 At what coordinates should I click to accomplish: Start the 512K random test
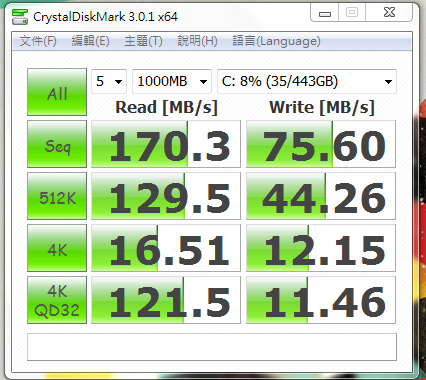coord(57,196)
